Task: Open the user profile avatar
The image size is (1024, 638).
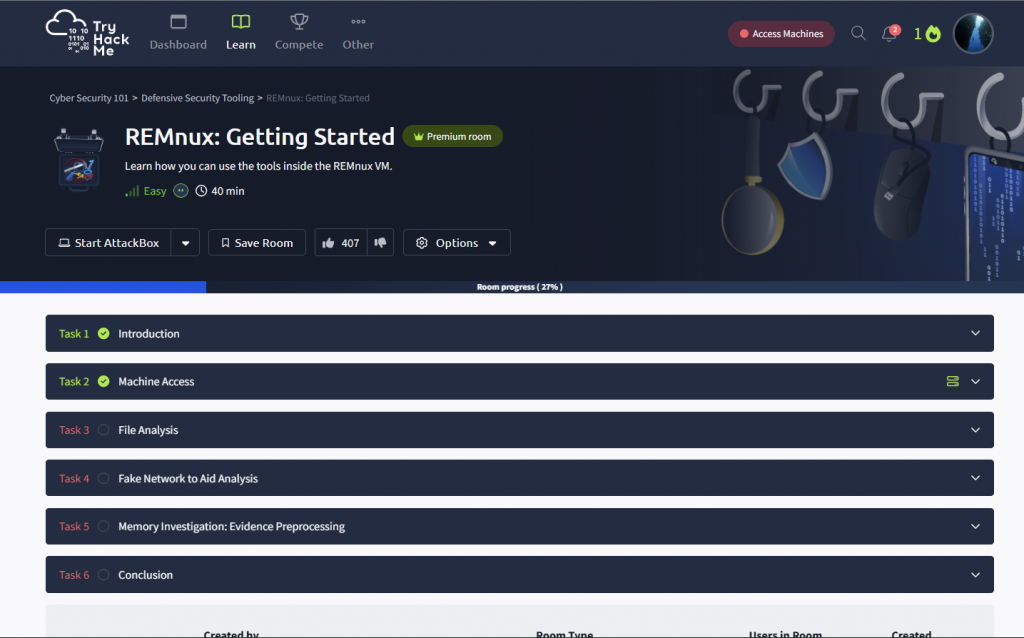Action: coord(972,33)
